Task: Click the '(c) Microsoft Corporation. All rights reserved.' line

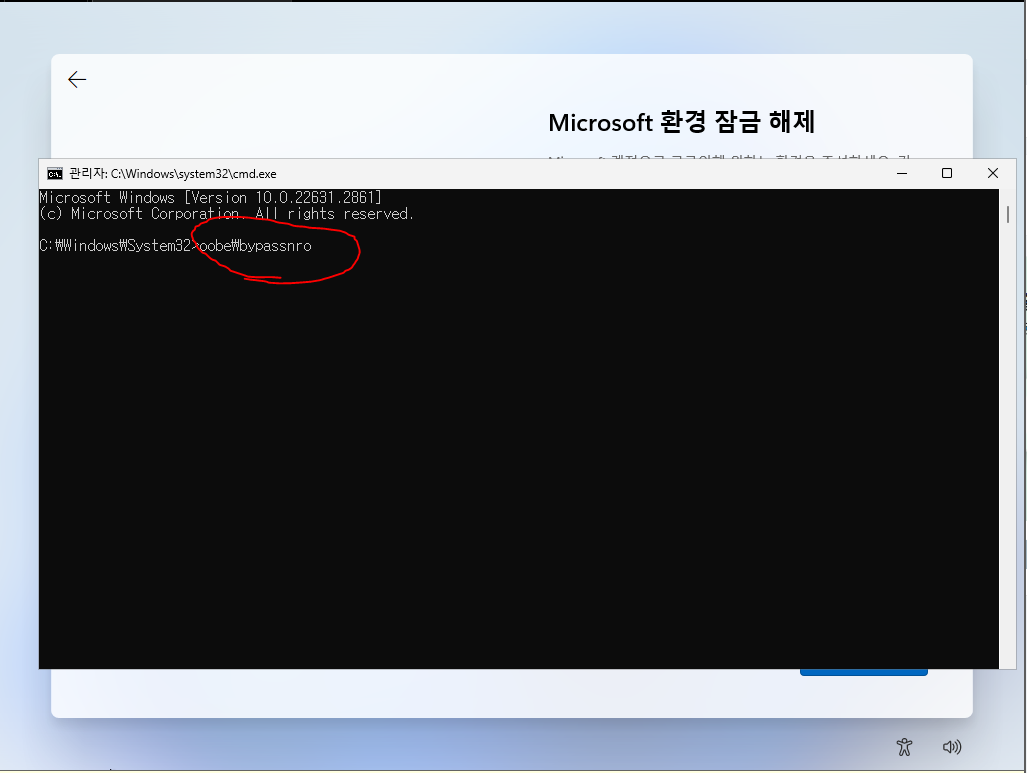Action: click(227, 214)
